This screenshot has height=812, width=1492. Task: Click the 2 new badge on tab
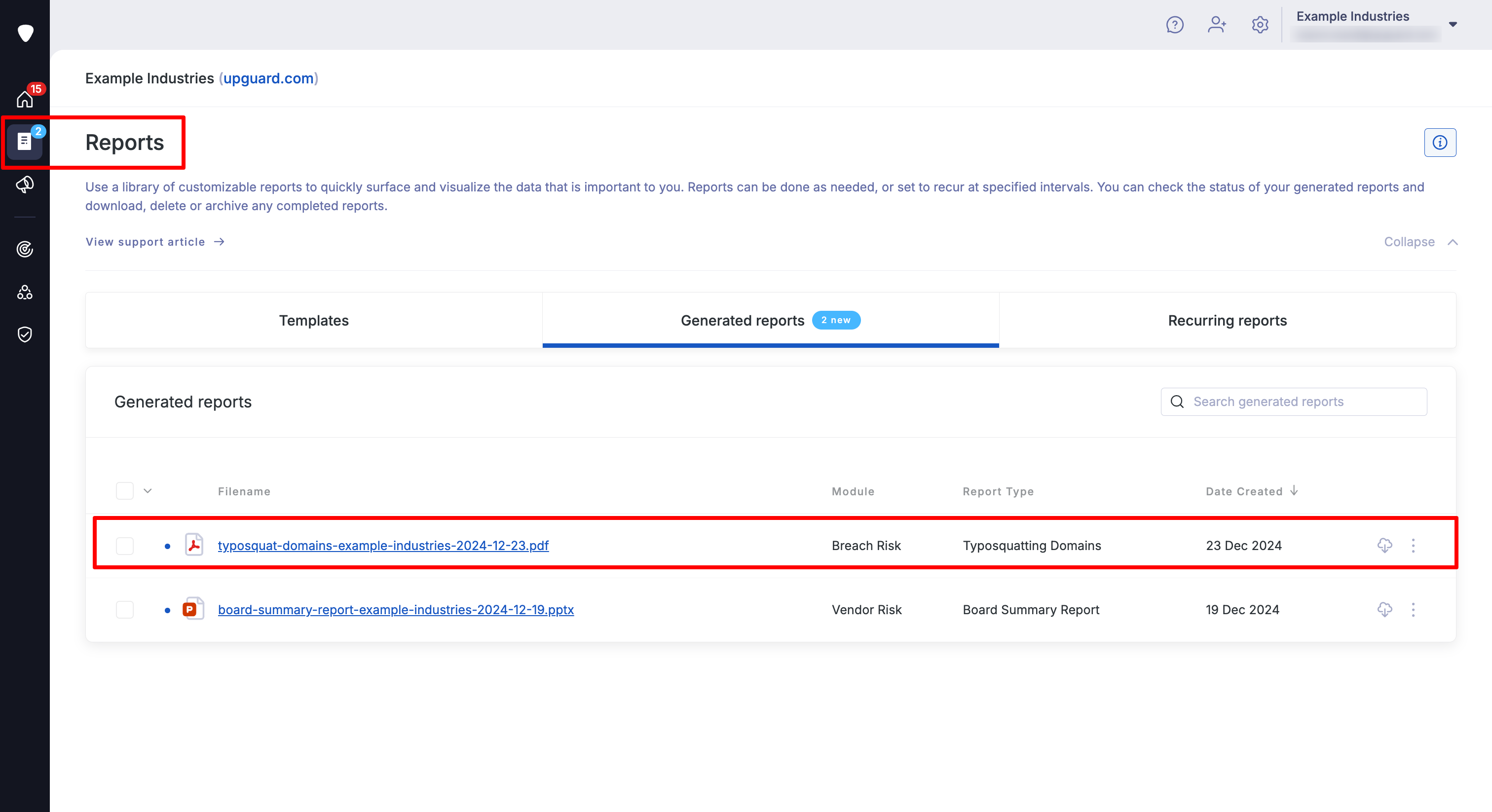[836, 320]
